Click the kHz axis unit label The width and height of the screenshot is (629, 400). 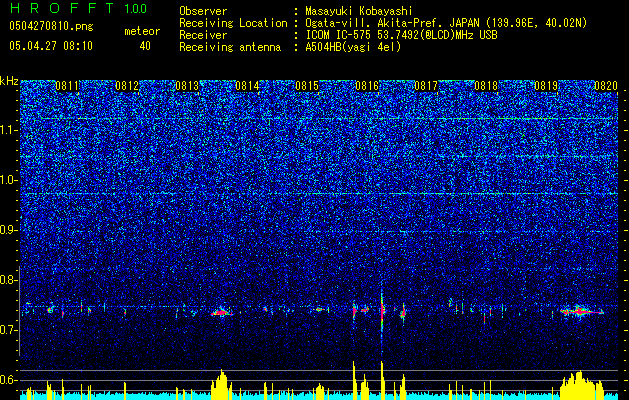[9, 81]
